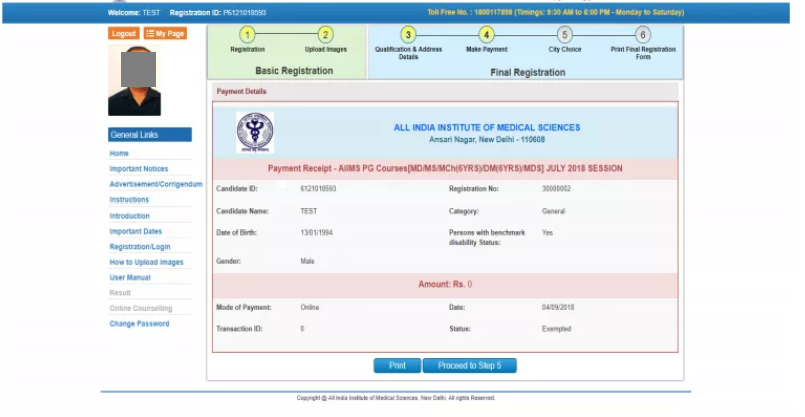Open How to Upload Images link
This screenshot has width=805, height=417.
click(146, 262)
